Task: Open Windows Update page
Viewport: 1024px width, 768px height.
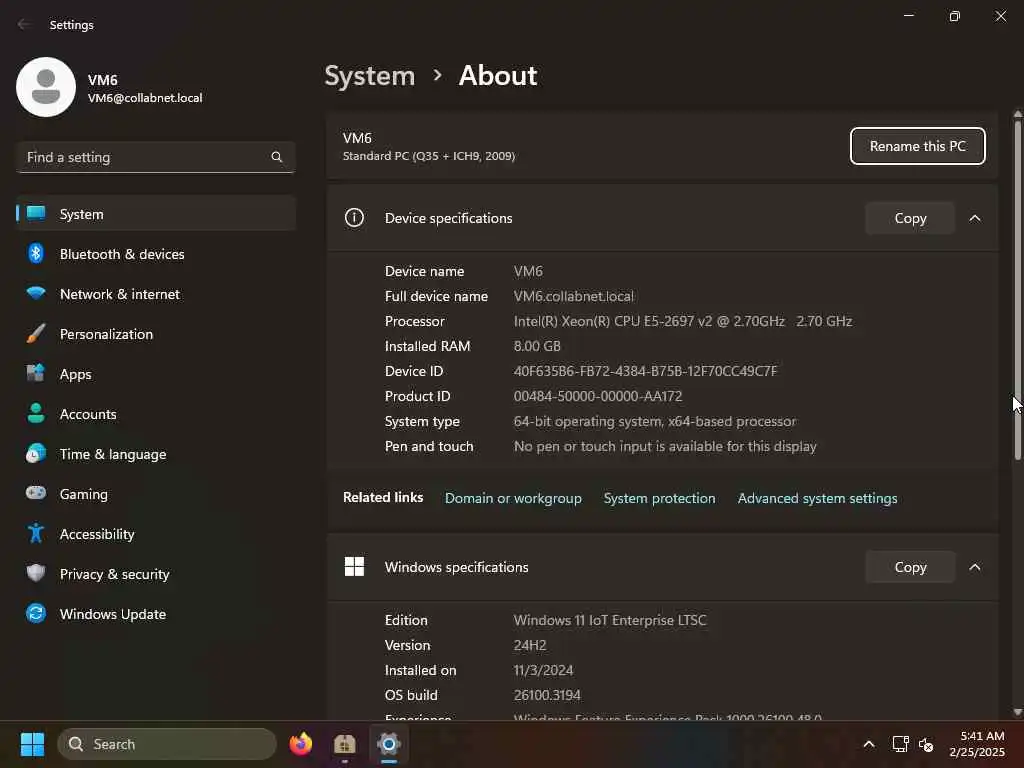Action: coord(156,614)
